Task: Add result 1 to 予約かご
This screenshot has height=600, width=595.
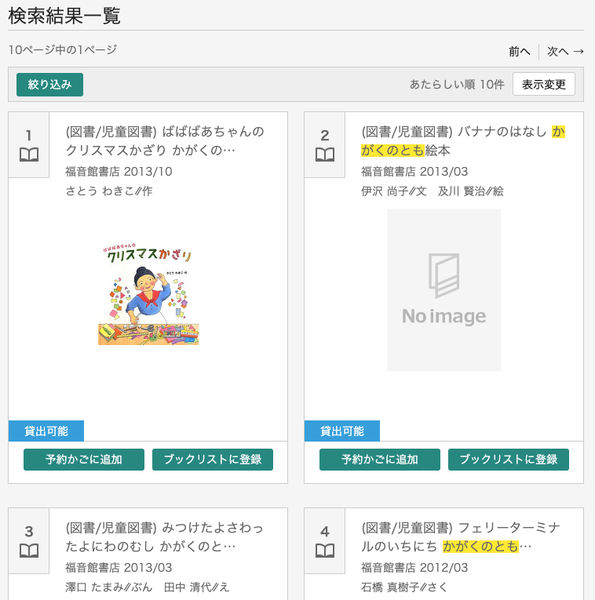Action: click(x=84, y=460)
